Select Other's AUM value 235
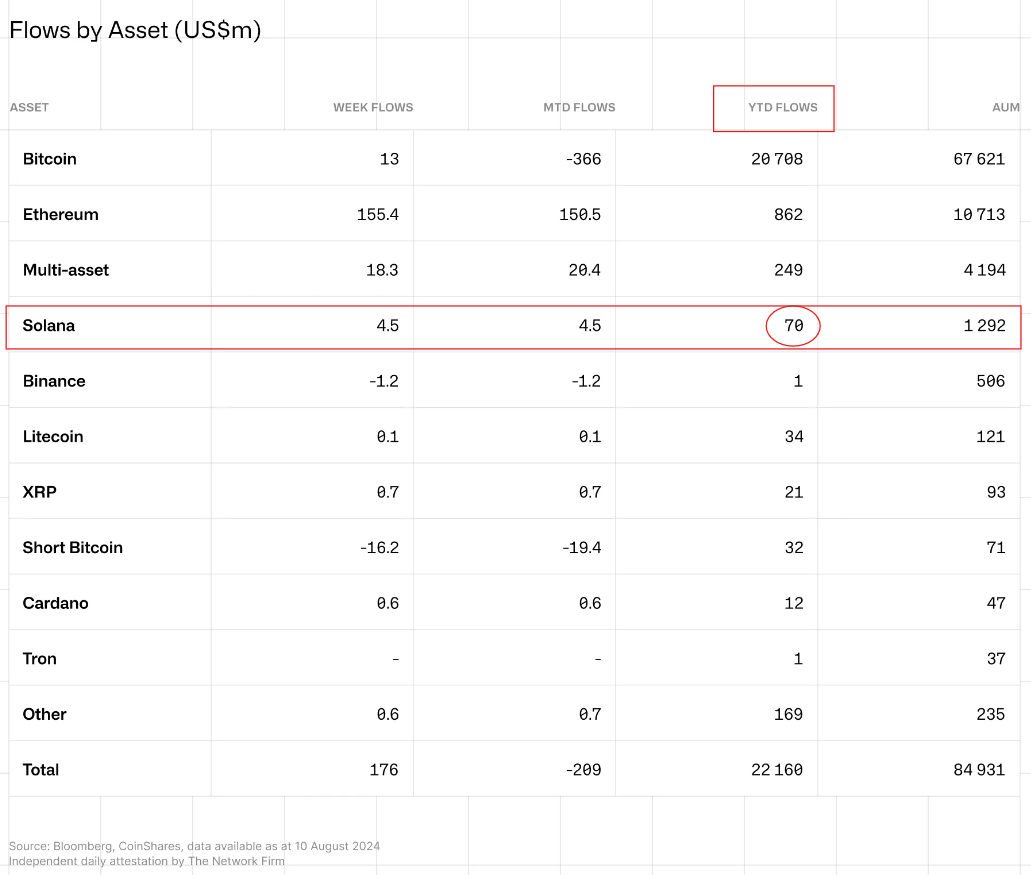This screenshot has height=875, width=1031. (991, 715)
